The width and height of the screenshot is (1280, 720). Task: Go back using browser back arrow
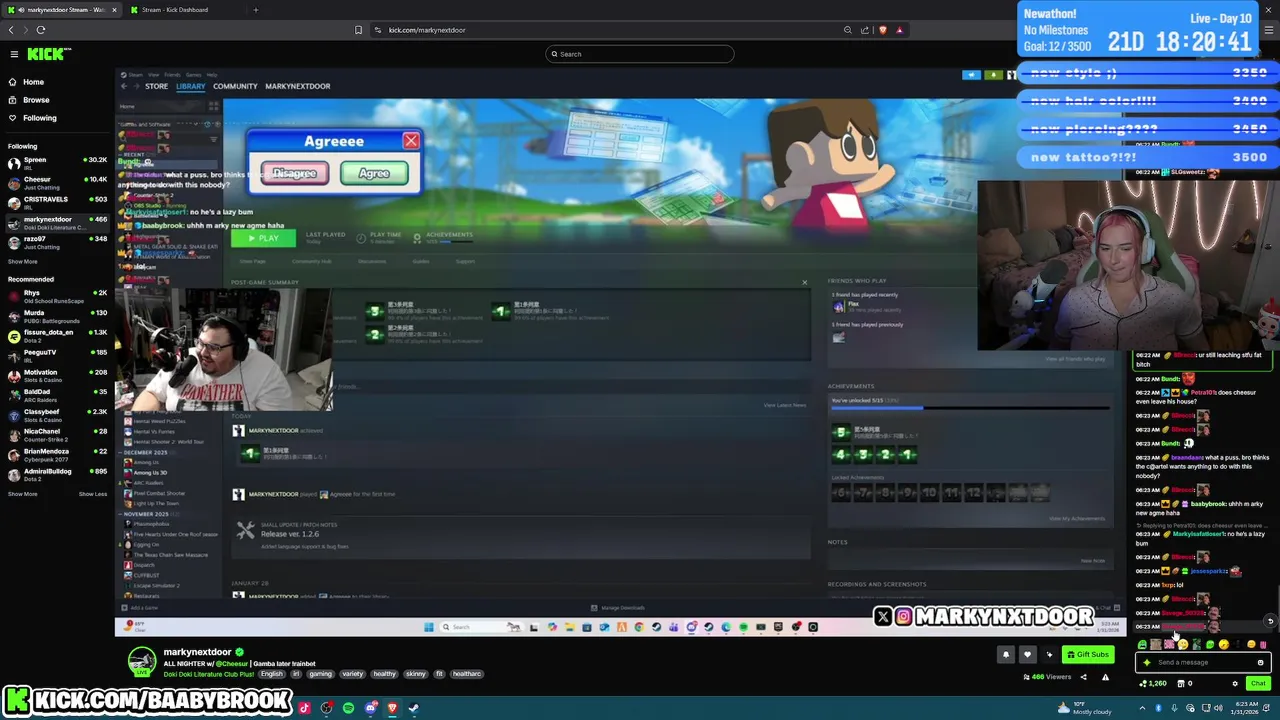point(11,30)
